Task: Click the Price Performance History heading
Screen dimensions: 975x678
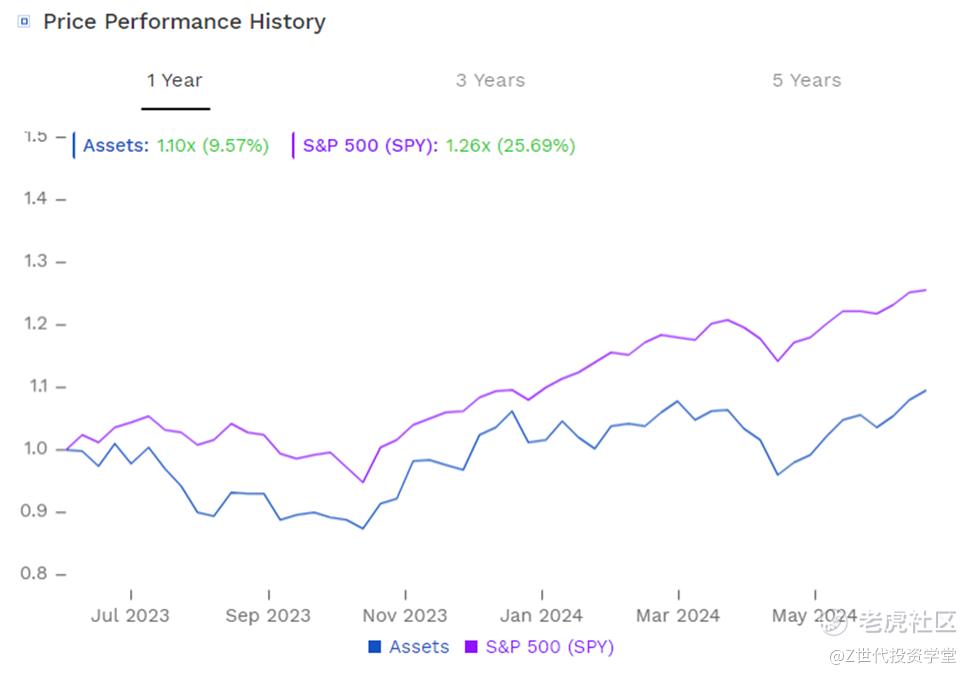Action: (184, 21)
